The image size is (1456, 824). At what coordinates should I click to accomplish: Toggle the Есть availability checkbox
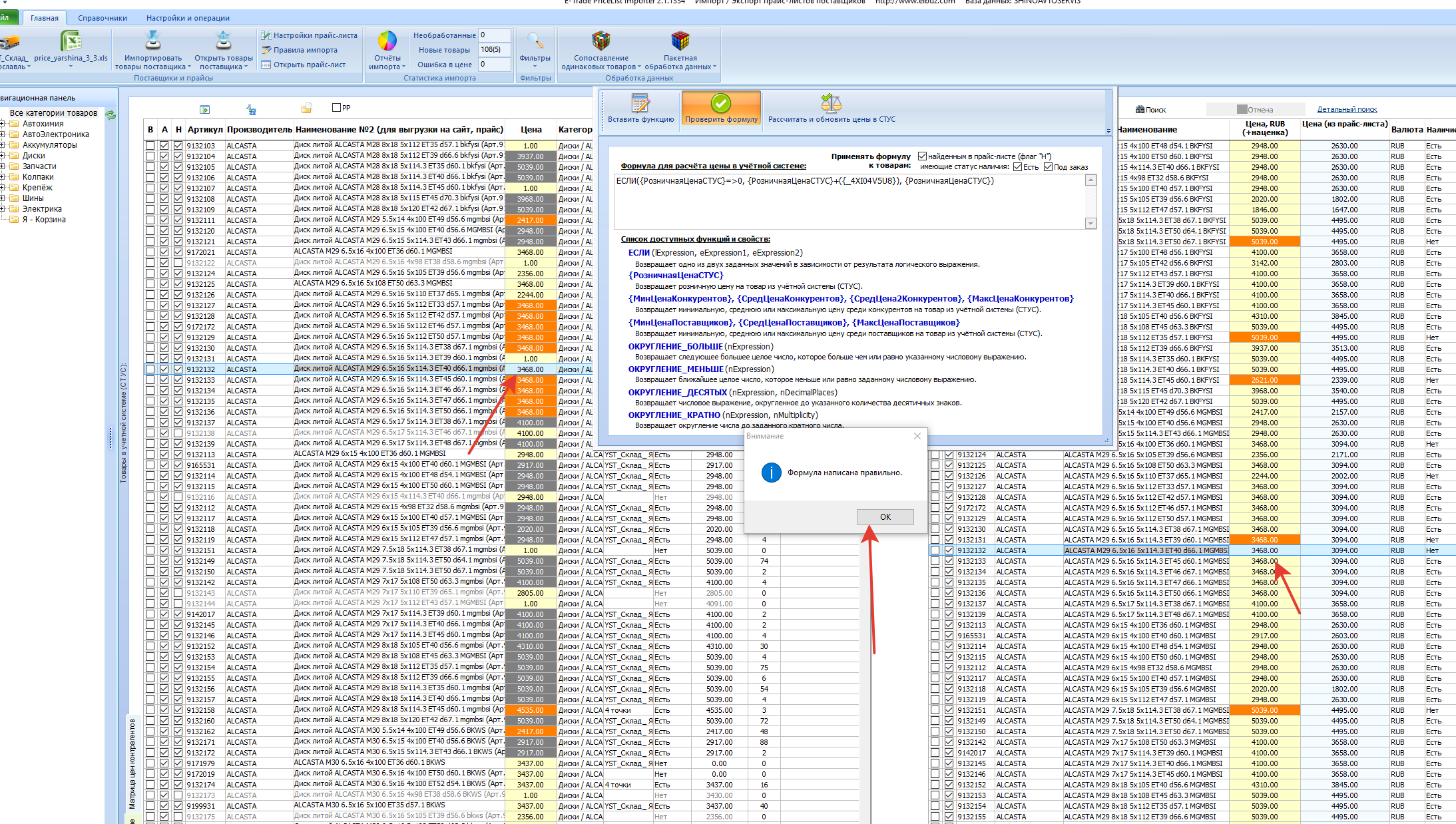coord(1017,167)
